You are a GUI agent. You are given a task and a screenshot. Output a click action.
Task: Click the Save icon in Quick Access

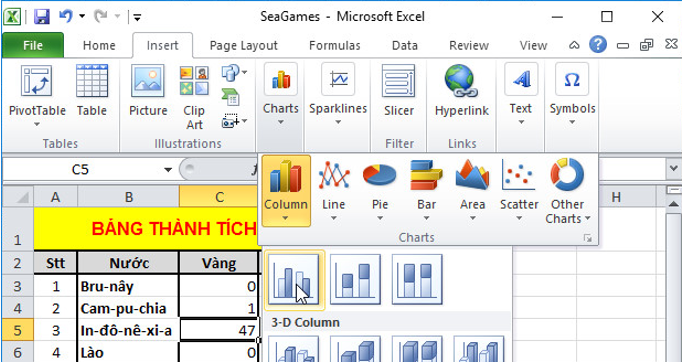(42, 17)
